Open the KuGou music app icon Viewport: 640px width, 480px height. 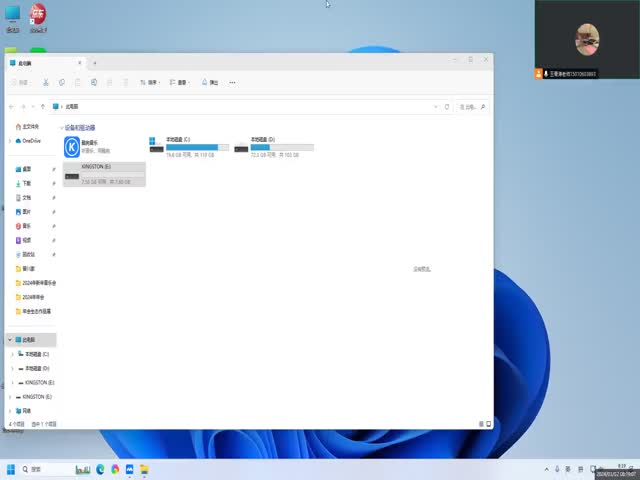point(72,148)
